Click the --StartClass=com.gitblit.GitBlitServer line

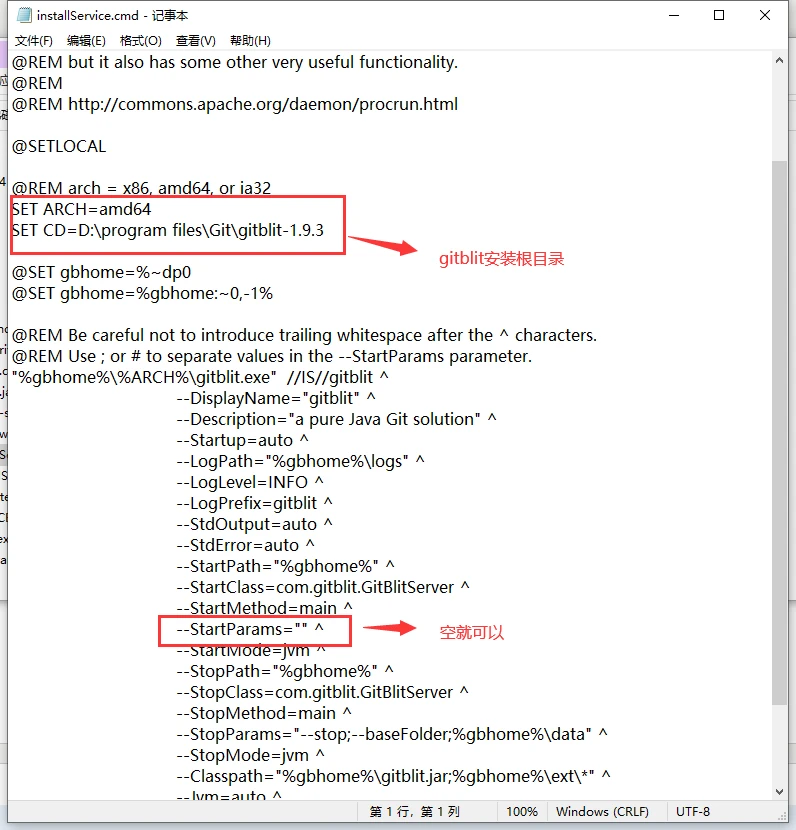pos(323,587)
